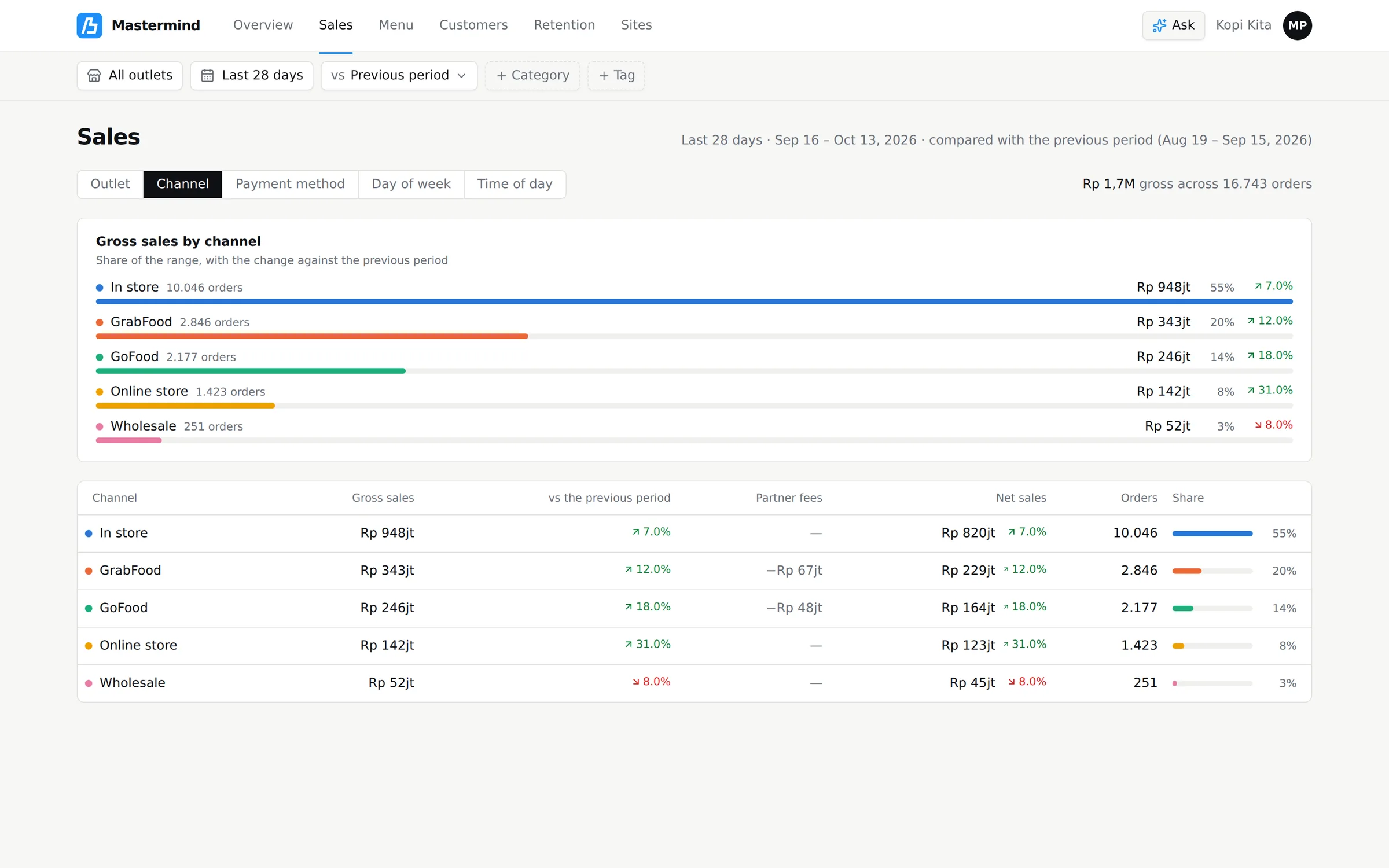Add a Tag filter
This screenshot has height=868, width=1389.
pos(616,76)
